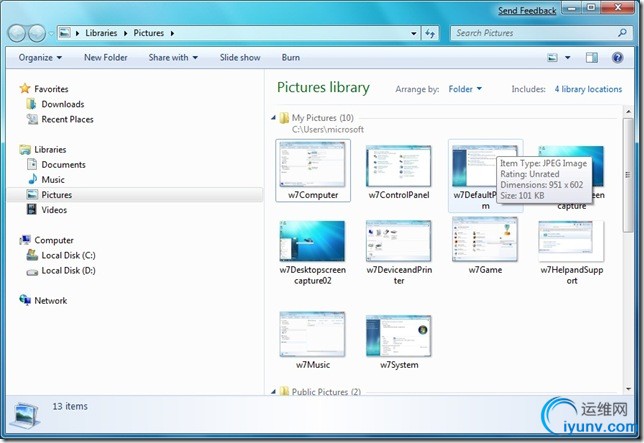The height and width of the screenshot is (443, 644).
Task: Open Help with the question mark icon
Action: pyautogui.click(x=617, y=57)
